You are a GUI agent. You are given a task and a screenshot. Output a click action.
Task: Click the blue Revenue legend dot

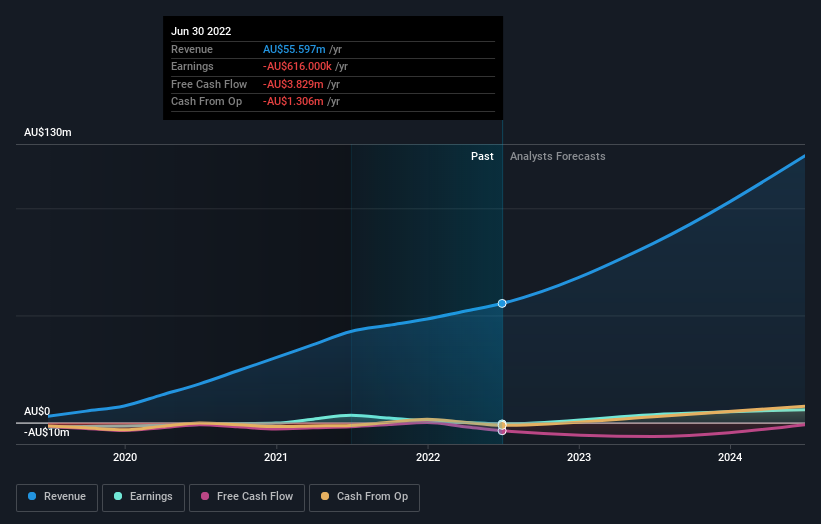click(32, 496)
